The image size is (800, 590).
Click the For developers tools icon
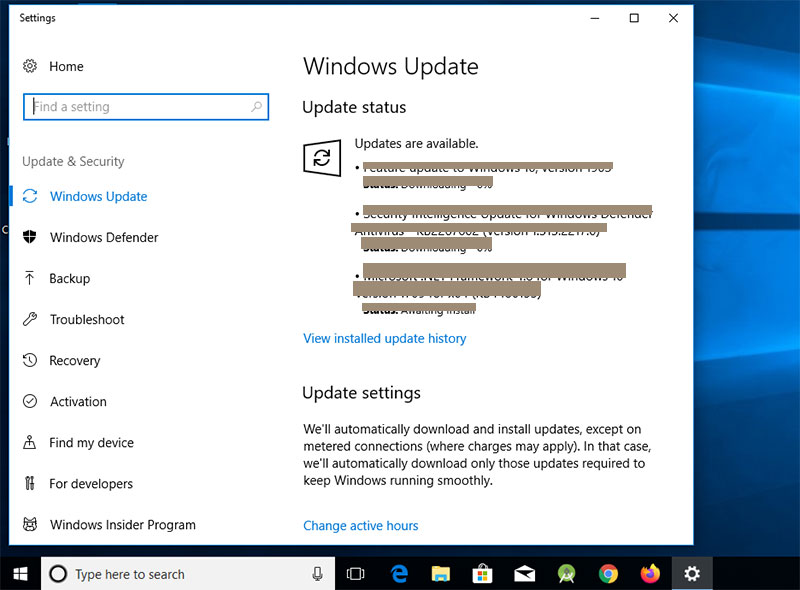coord(30,483)
